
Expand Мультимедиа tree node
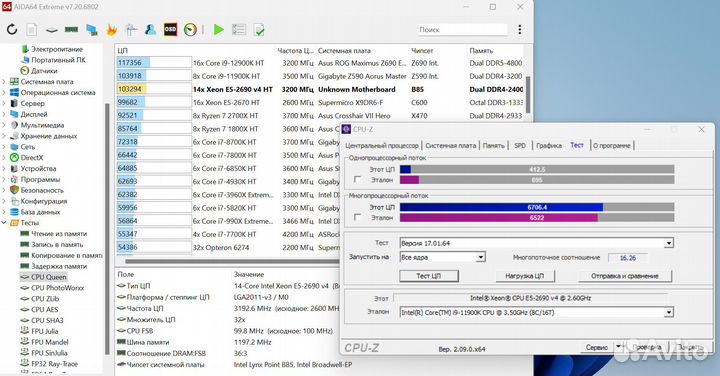point(4,125)
